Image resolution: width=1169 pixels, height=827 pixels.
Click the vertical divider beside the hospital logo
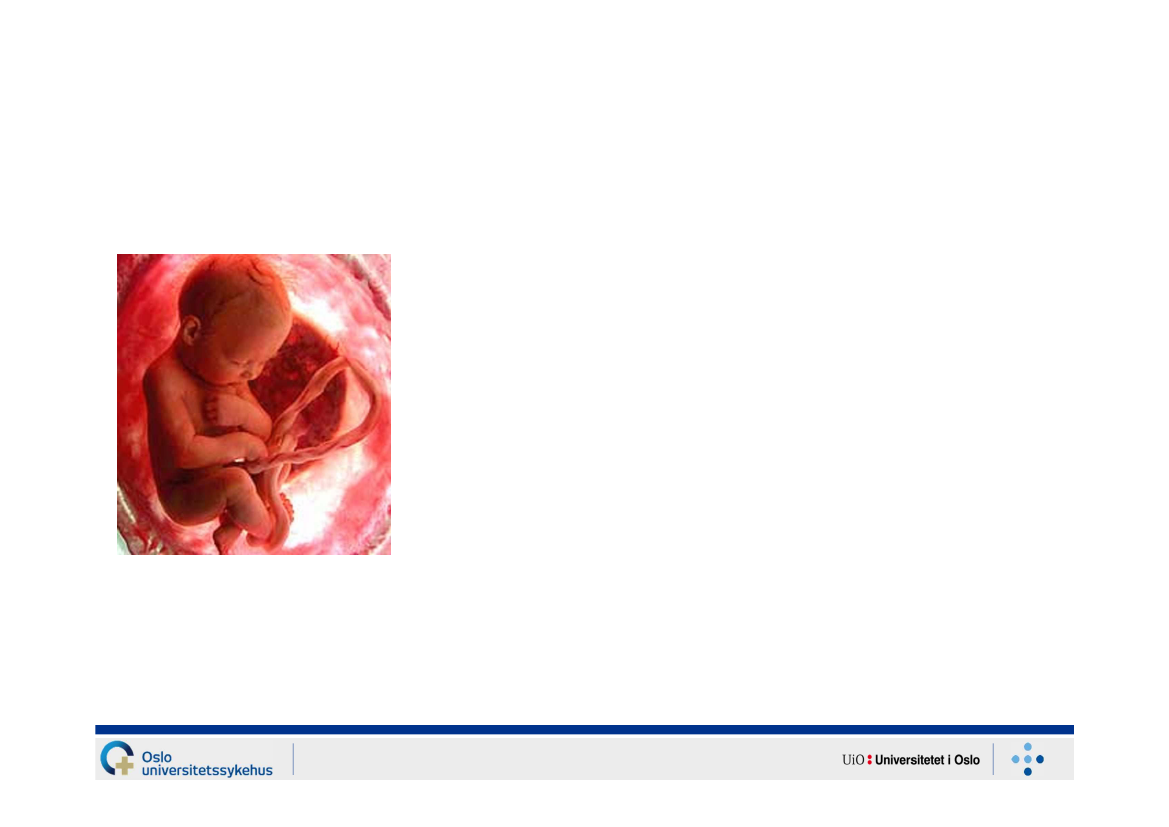293,759
